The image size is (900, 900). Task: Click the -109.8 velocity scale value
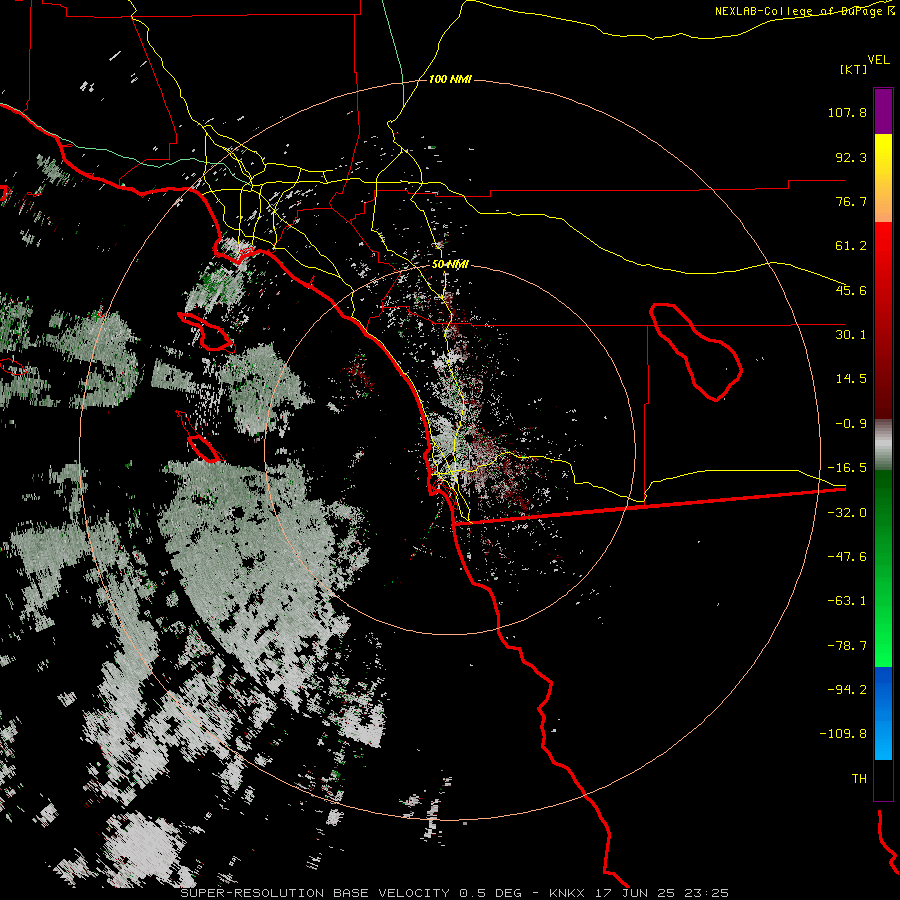pos(844,734)
